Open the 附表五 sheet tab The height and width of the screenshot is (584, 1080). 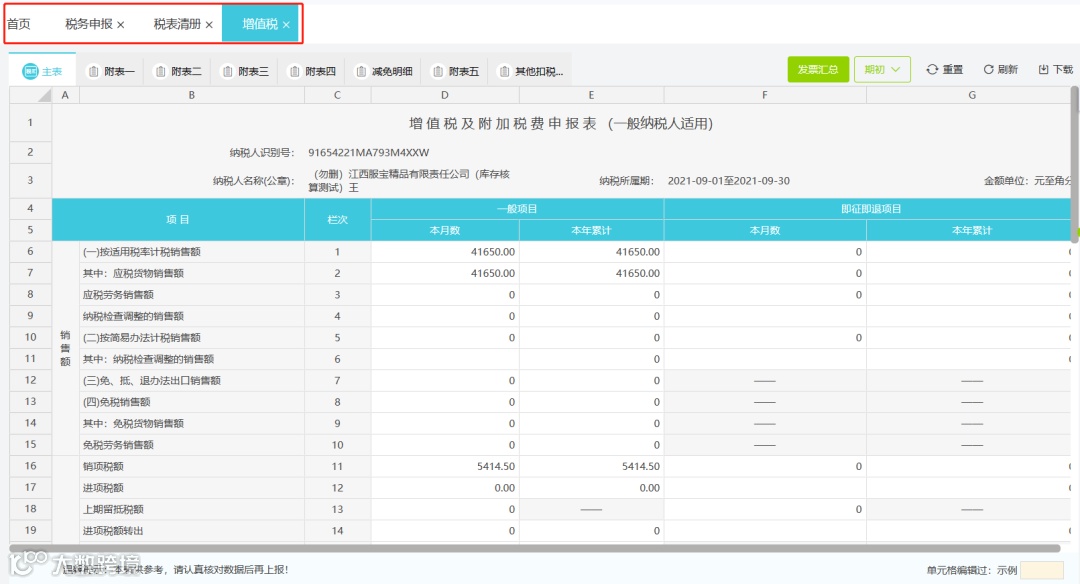coord(455,71)
